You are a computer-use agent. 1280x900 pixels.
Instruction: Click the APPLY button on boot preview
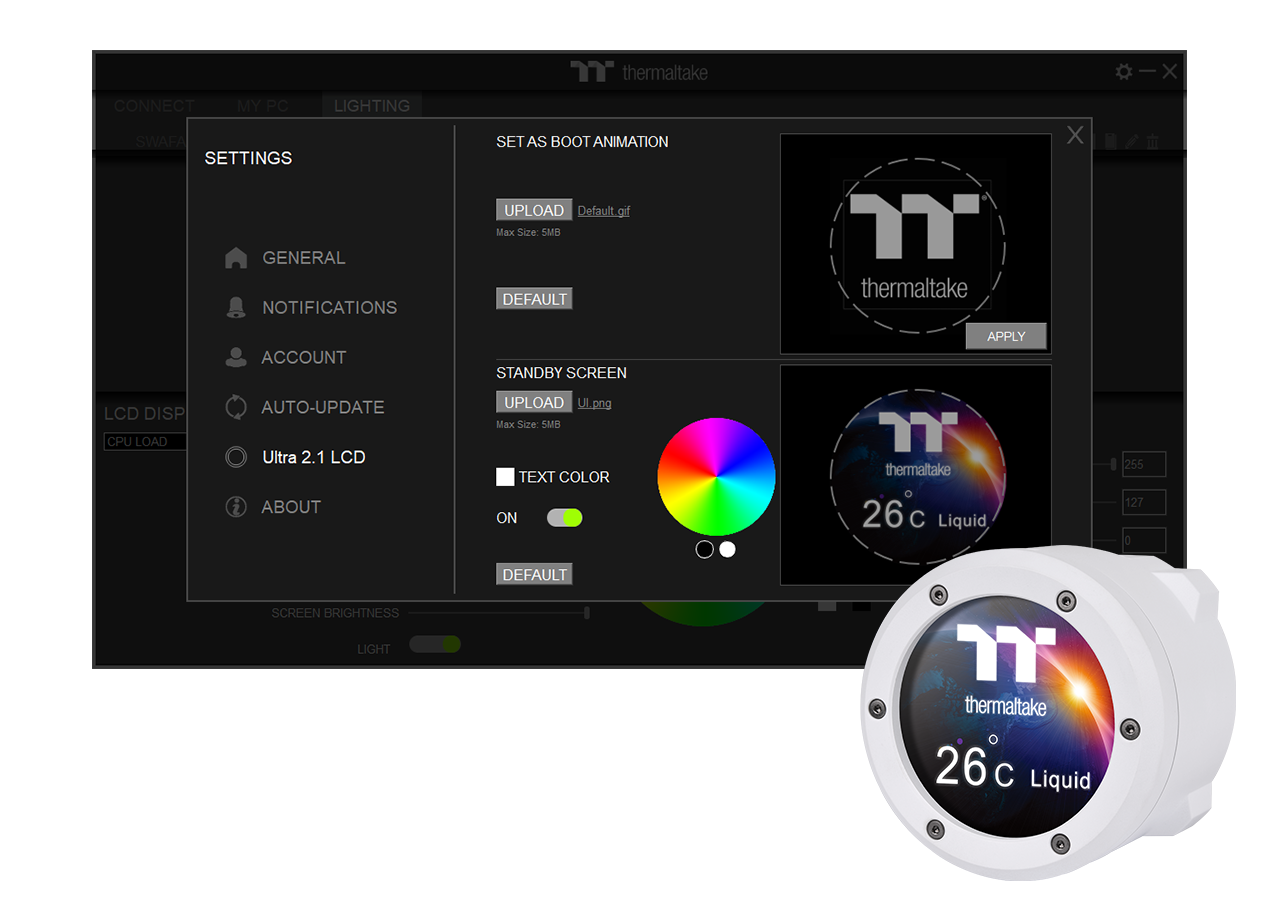[1006, 337]
